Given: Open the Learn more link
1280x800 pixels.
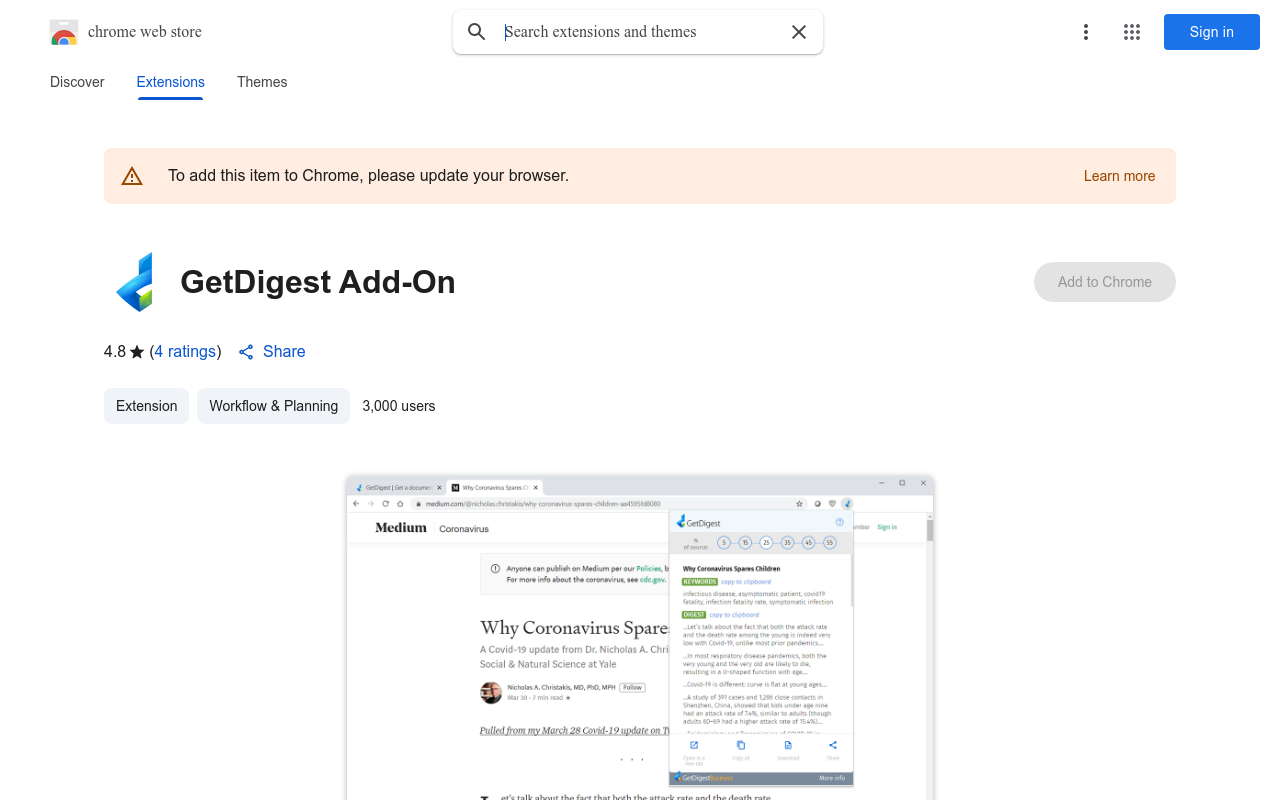Looking at the screenshot, I should click(1119, 176).
